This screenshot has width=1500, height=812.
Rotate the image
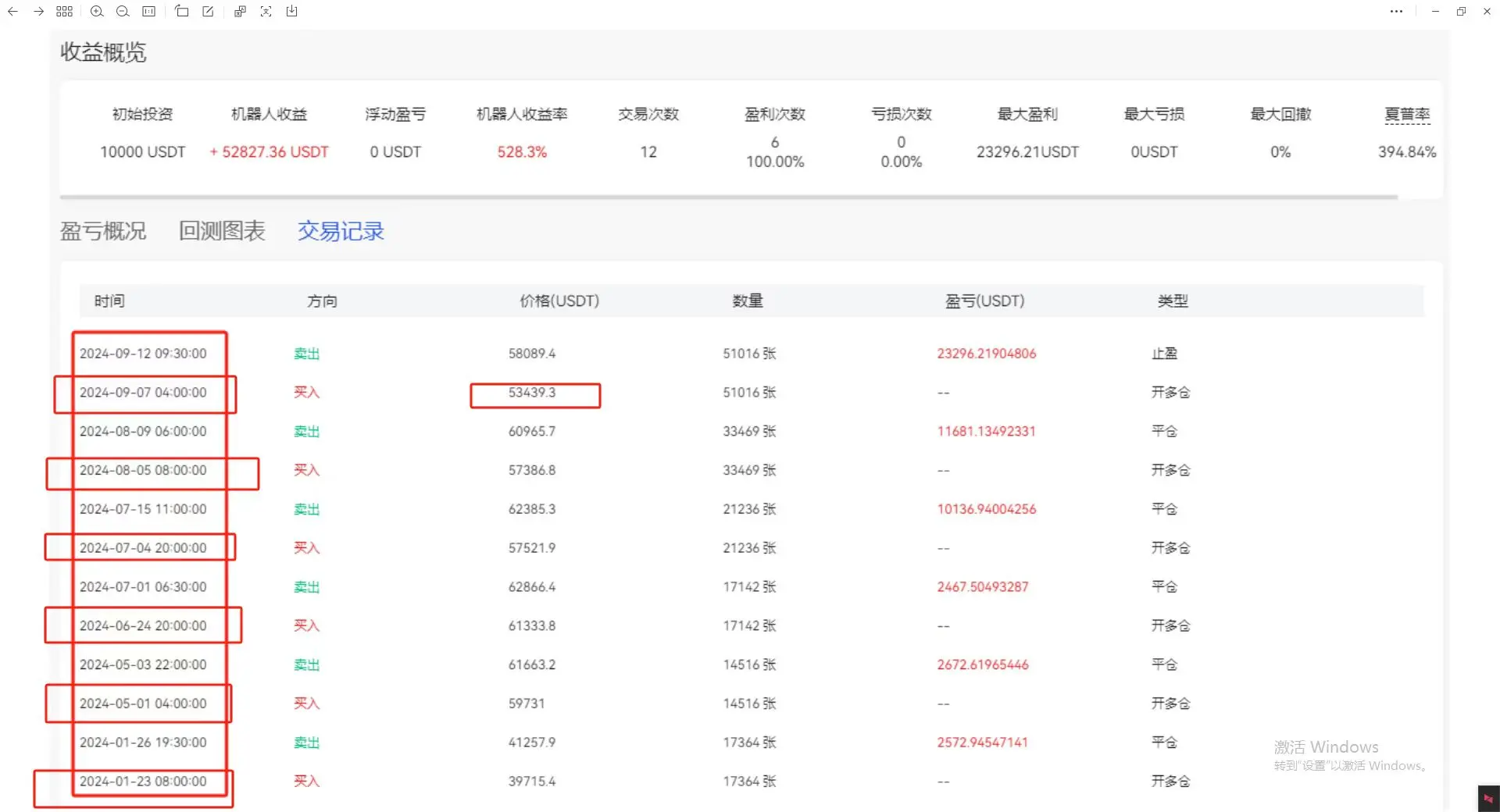[182, 12]
